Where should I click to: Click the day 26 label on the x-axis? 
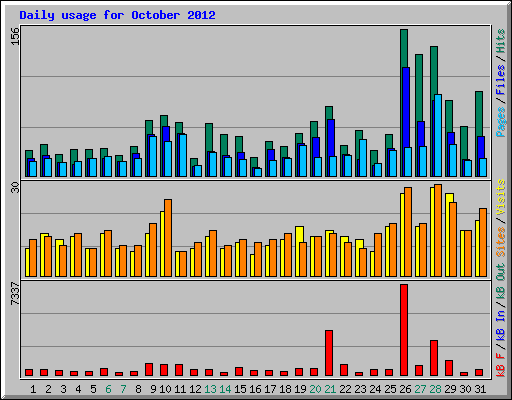[x=405, y=389]
